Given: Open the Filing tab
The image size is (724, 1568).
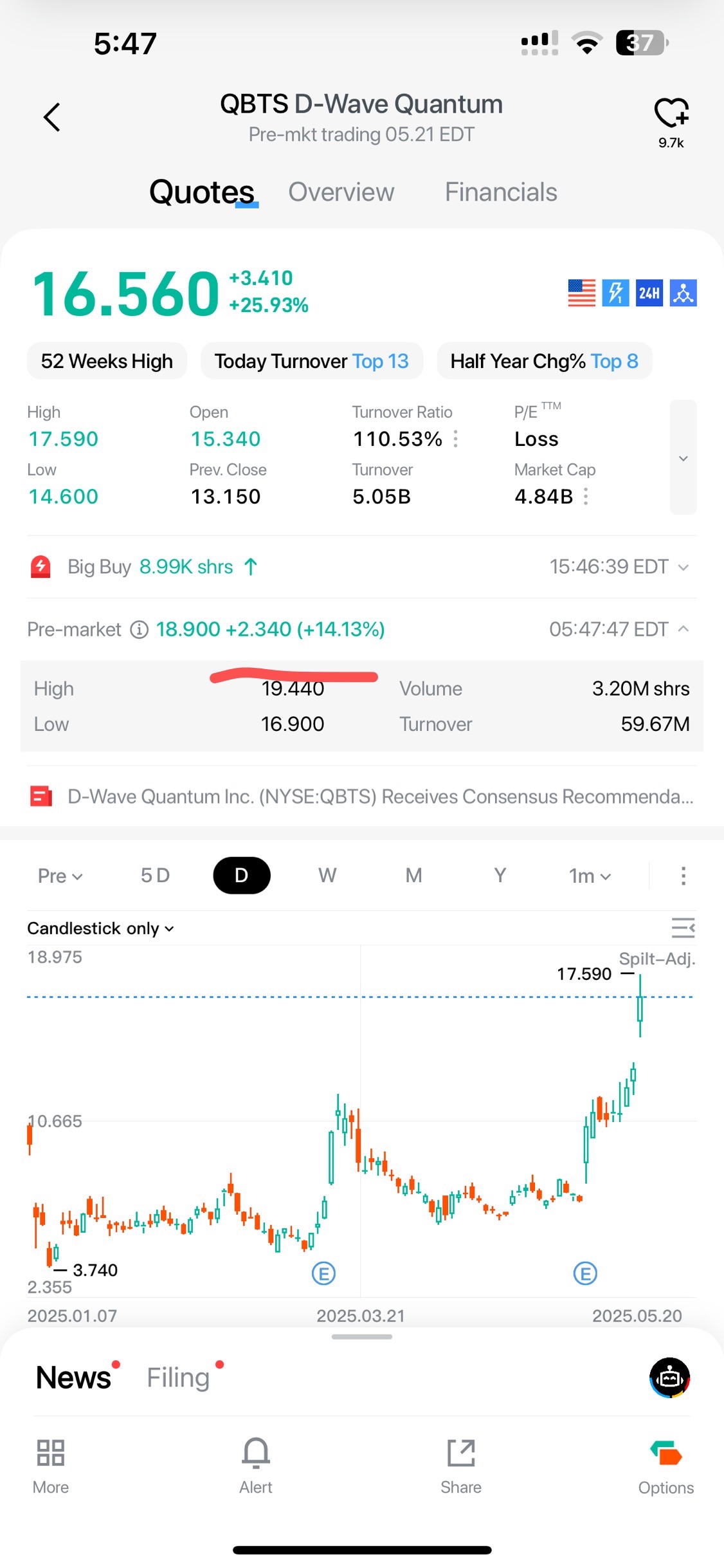Looking at the screenshot, I should coord(178,1378).
